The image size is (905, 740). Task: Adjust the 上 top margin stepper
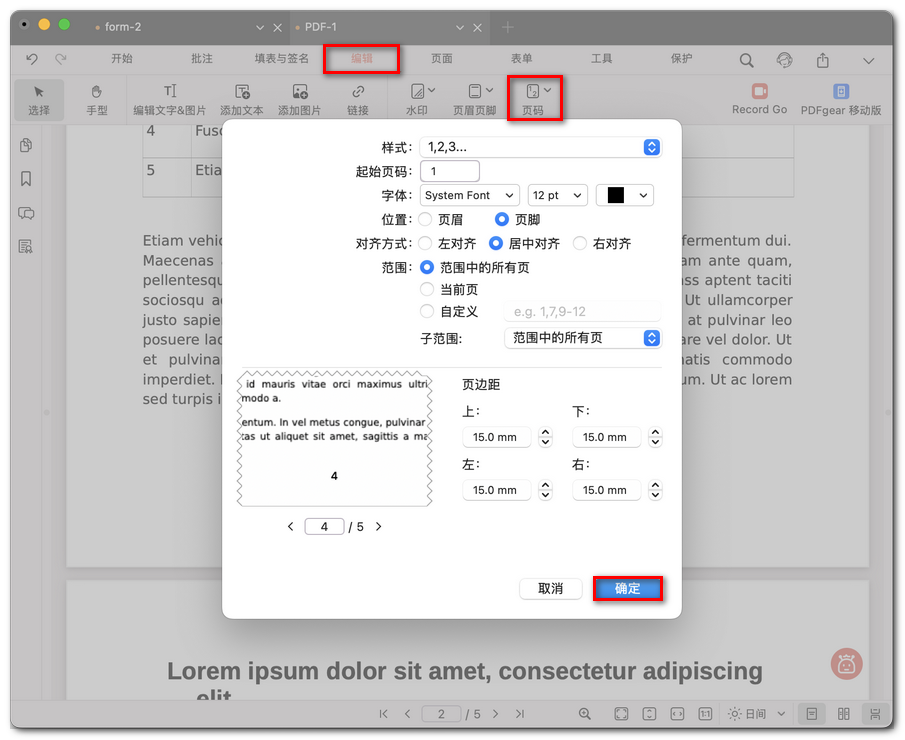(x=545, y=437)
